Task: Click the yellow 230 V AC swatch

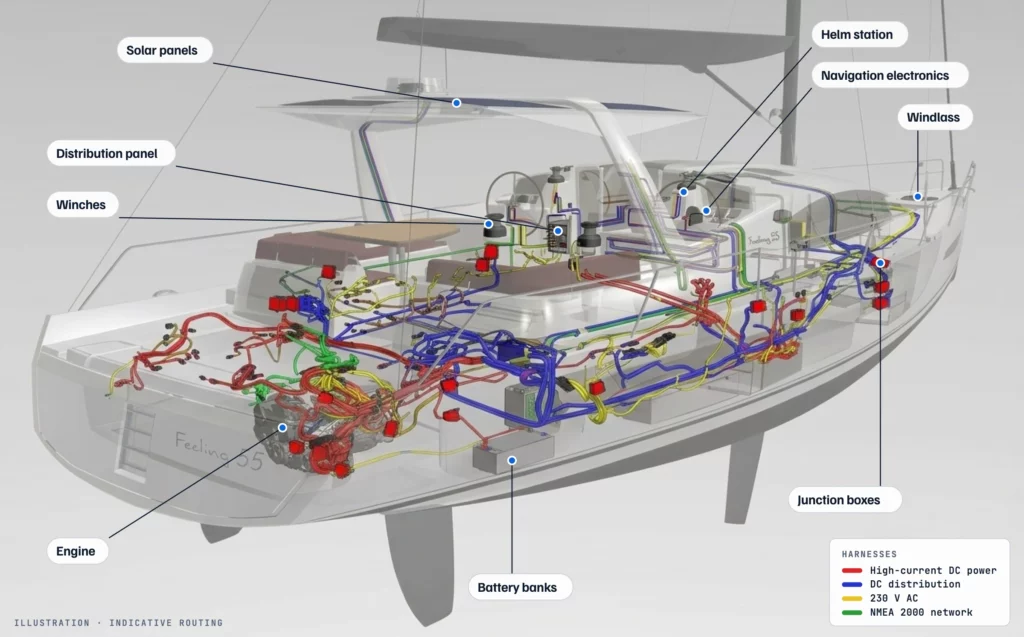Action: pyautogui.click(x=852, y=598)
